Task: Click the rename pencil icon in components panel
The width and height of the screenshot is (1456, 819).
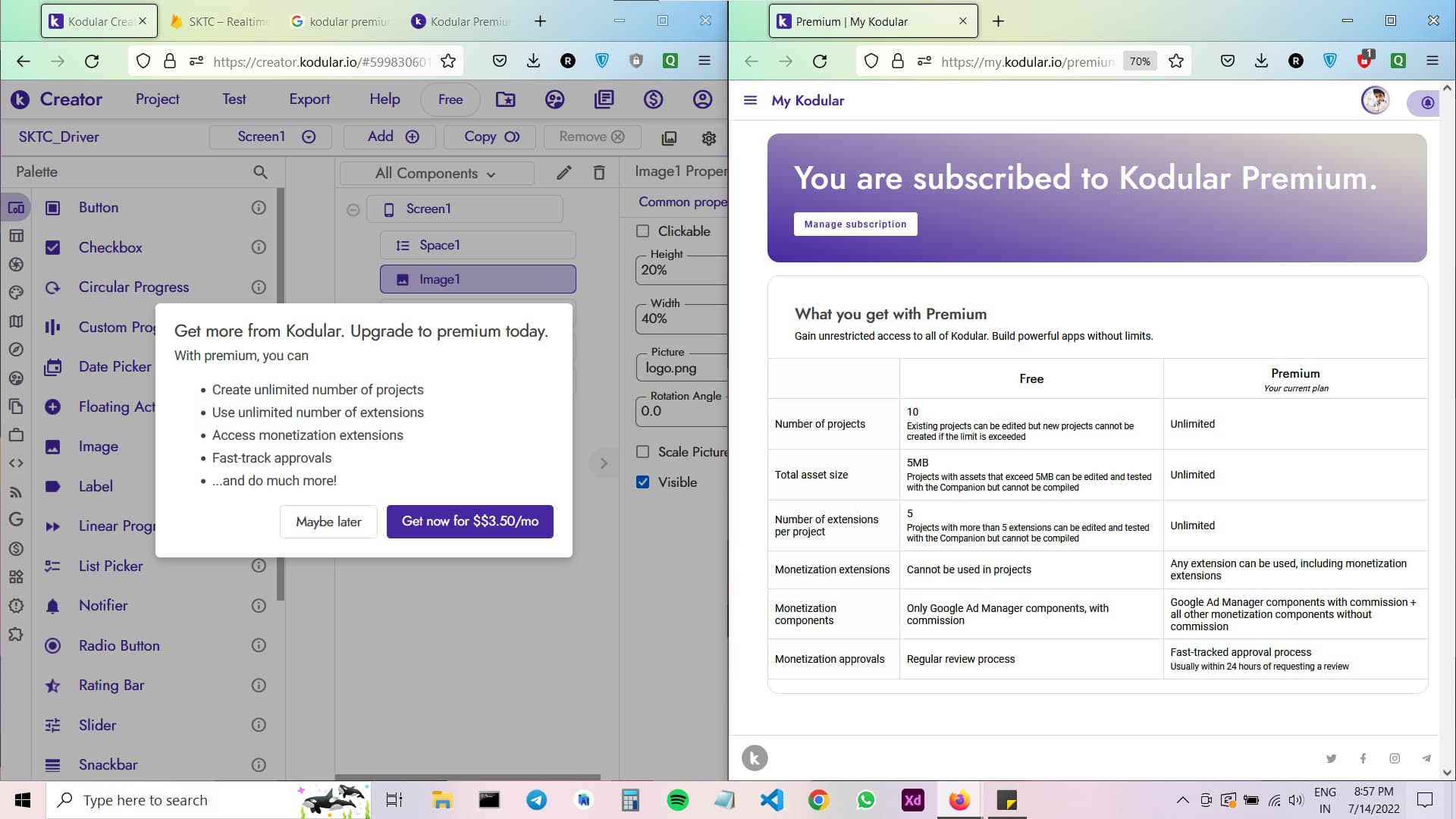Action: (x=563, y=173)
